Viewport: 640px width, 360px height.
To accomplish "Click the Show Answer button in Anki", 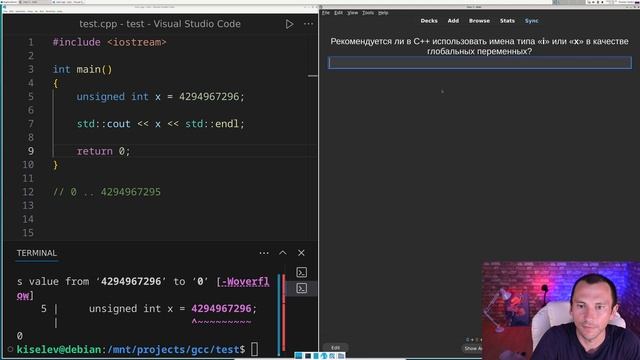I will 473,348.
